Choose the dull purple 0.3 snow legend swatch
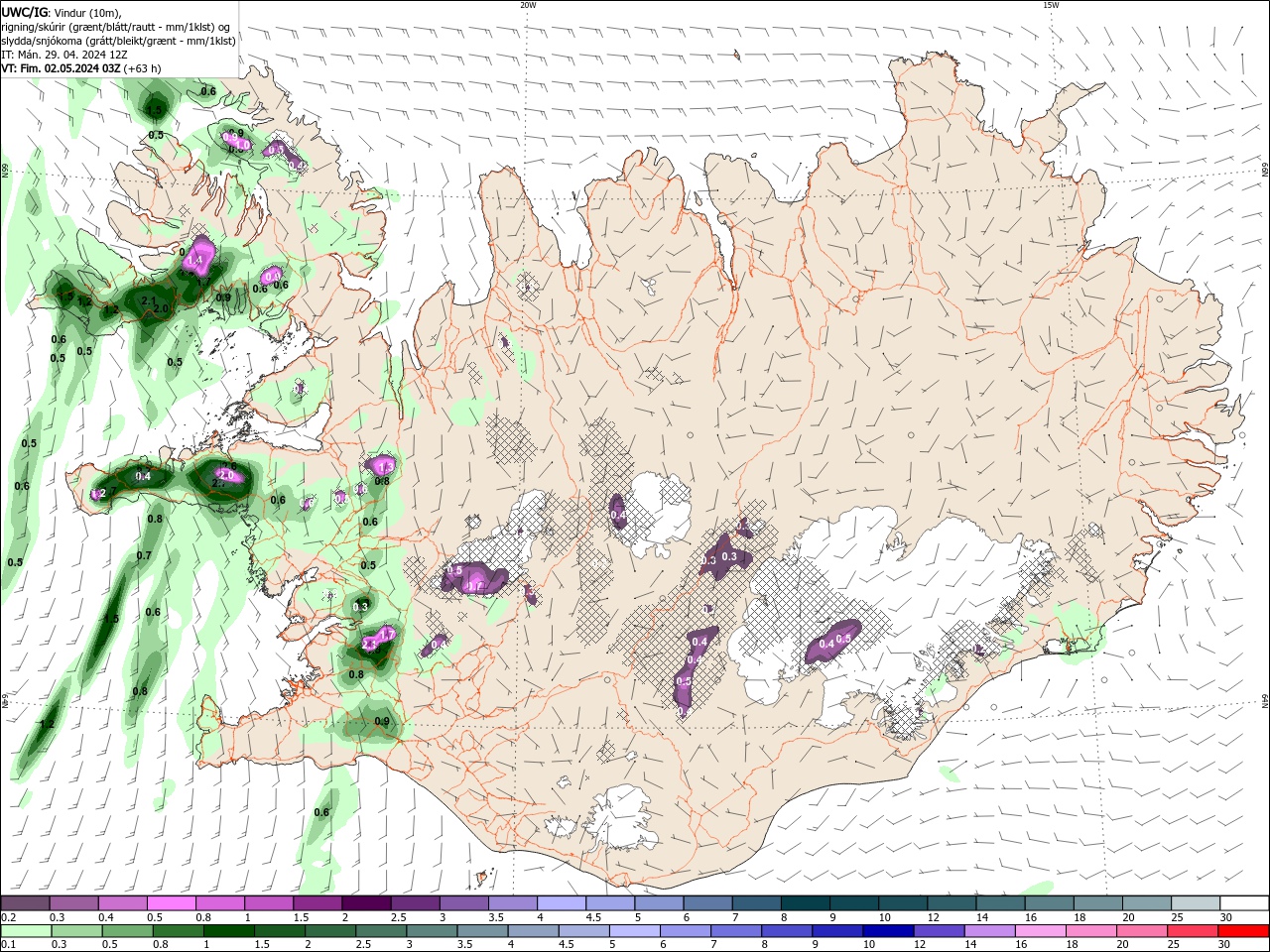This screenshot has width=1270, height=952. point(73,903)
